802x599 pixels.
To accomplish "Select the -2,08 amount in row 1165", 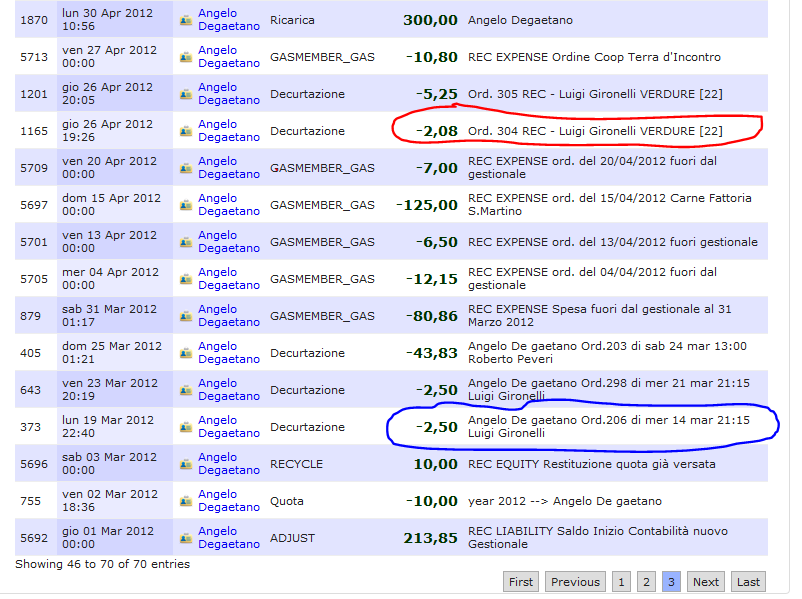I will (x=439, y=131).
